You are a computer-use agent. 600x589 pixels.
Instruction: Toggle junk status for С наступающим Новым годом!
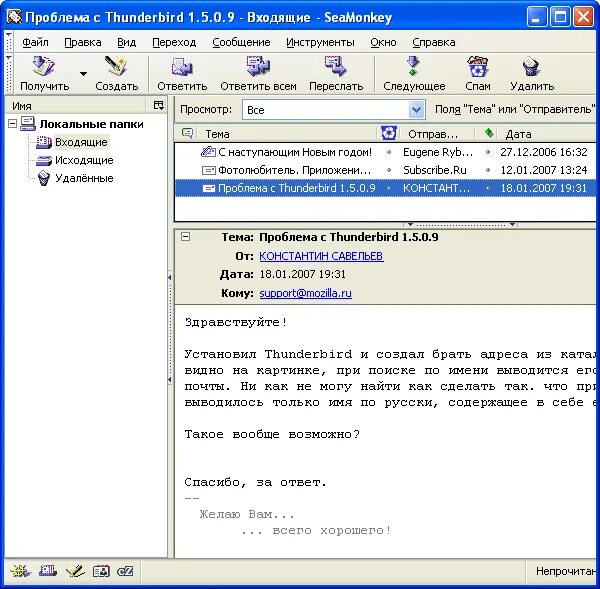[x=389, y=152]
